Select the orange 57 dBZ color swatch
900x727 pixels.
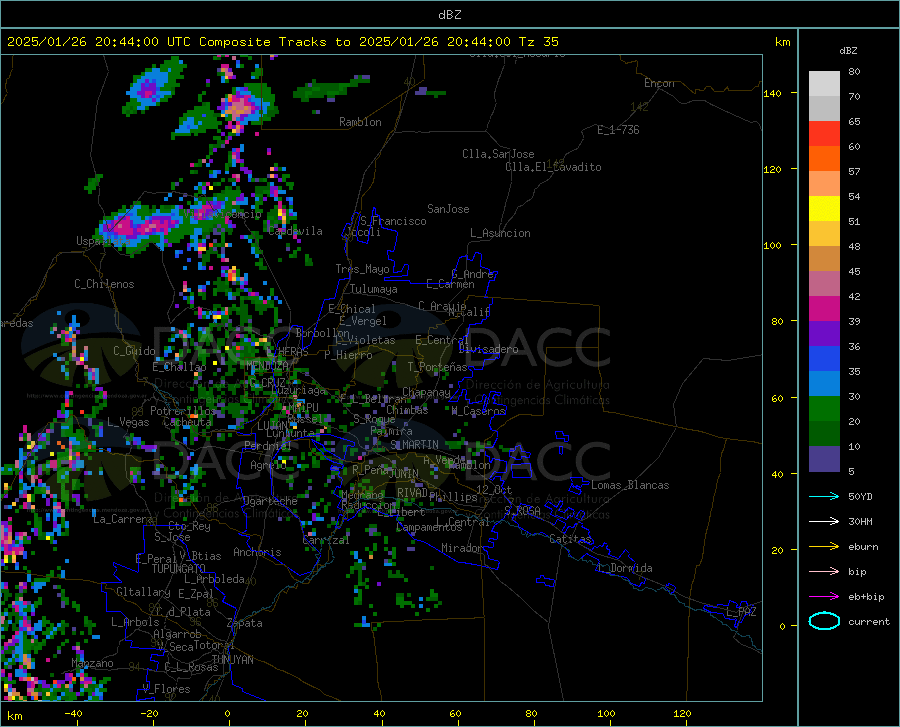pyautogui.click(x=824, y=159)
